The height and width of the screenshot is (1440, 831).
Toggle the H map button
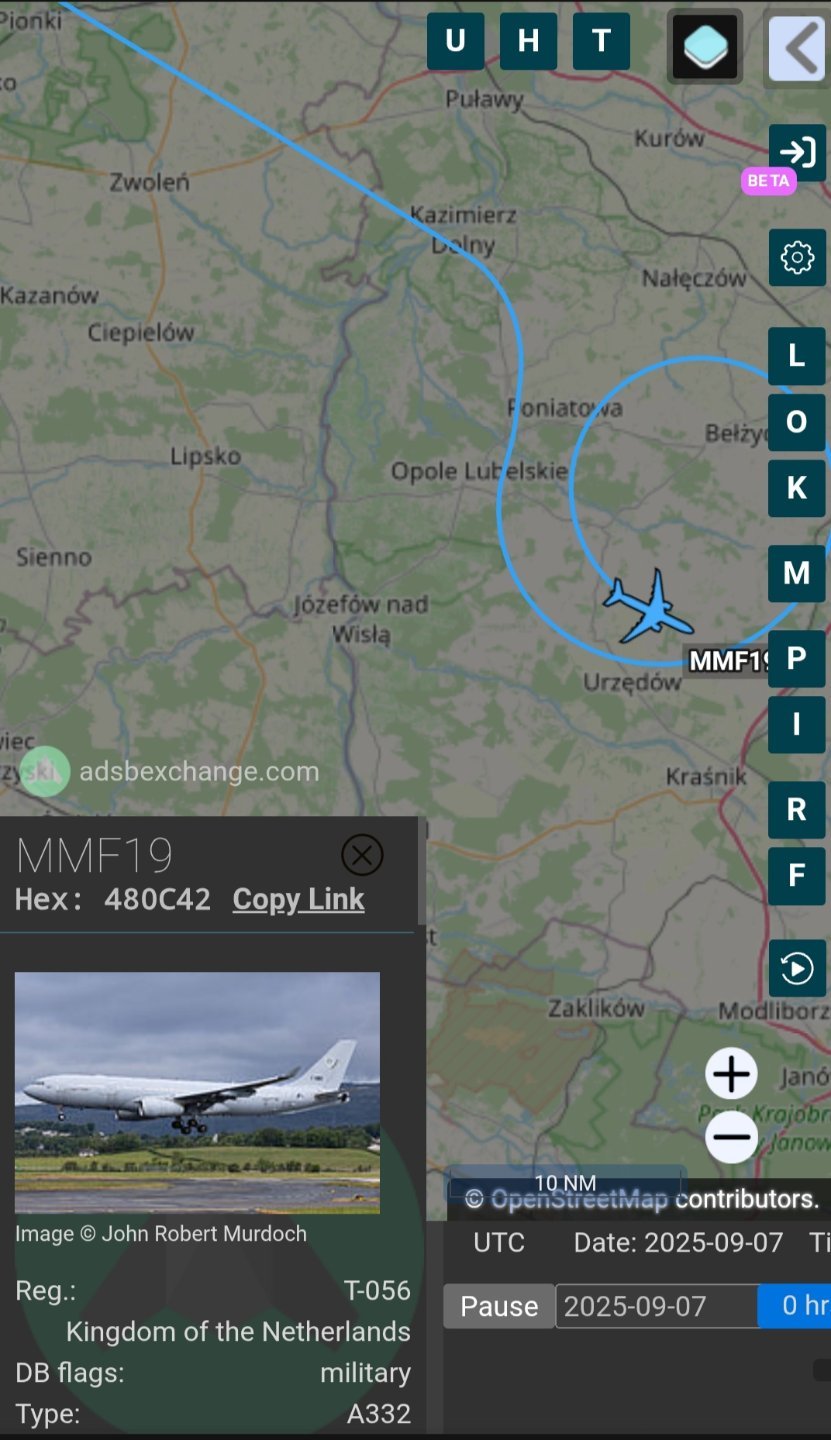[528, 41]
